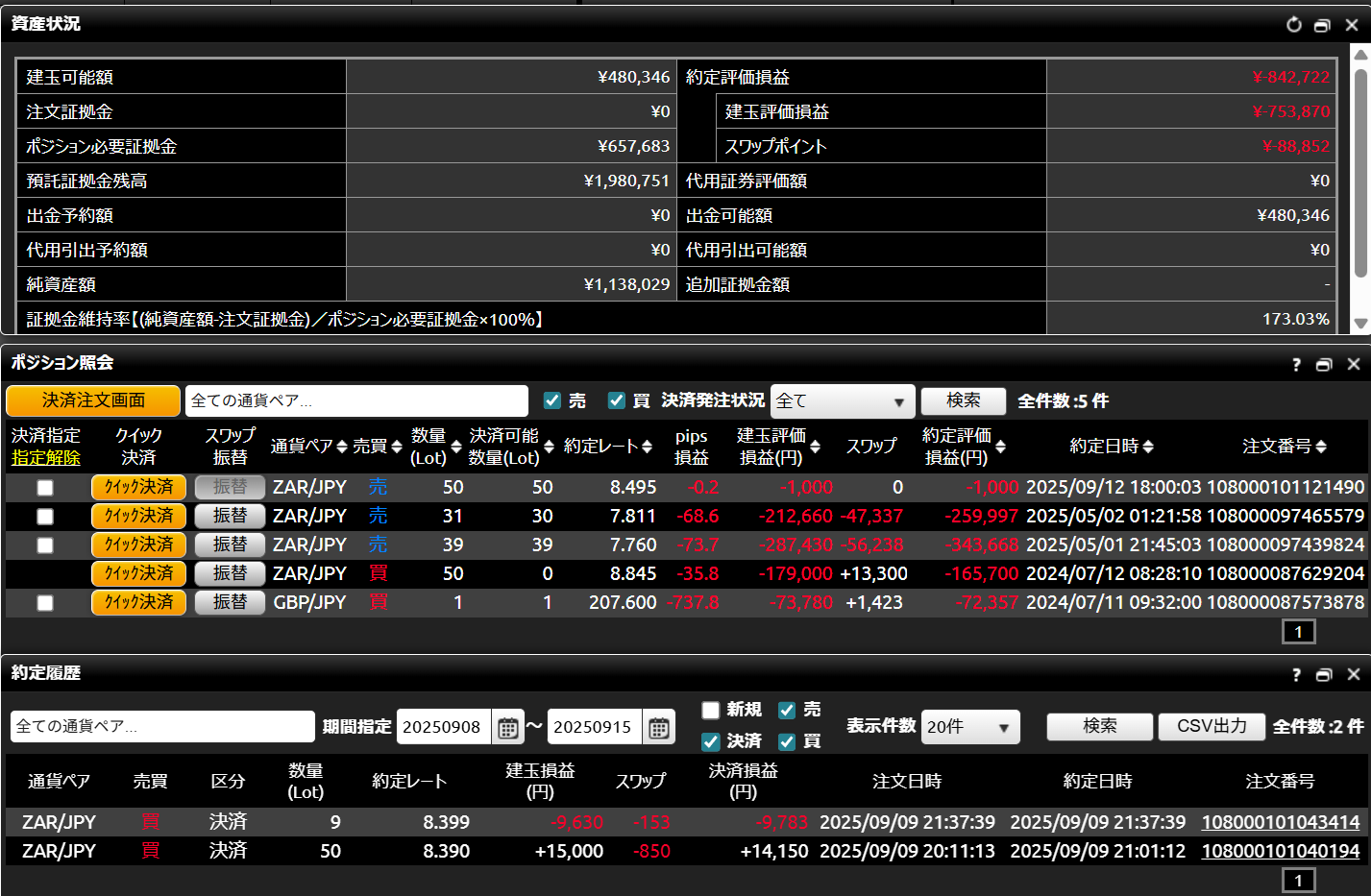The height and width of the screenshot is (896, 1371).
Task: Open help for 約定履歴 panel
Action: tap(1296, 675)
